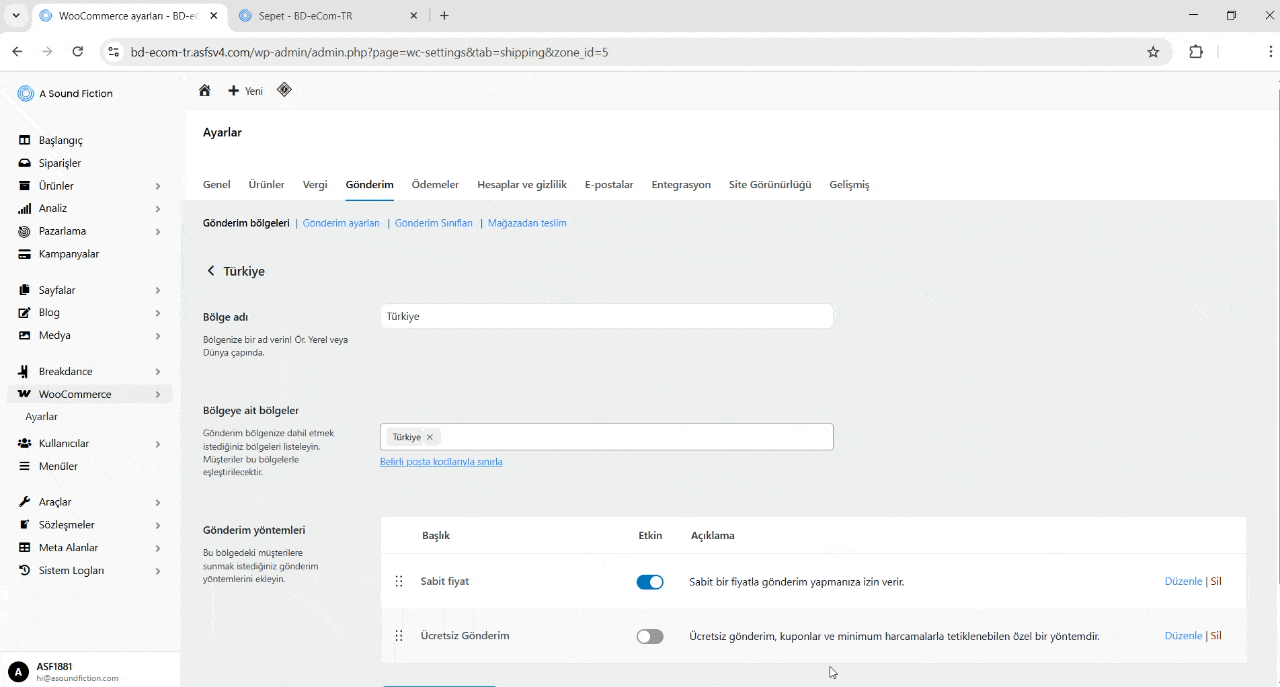
Task: Open the Gönderim Sınıfları subsection
Action: [433, 223]
